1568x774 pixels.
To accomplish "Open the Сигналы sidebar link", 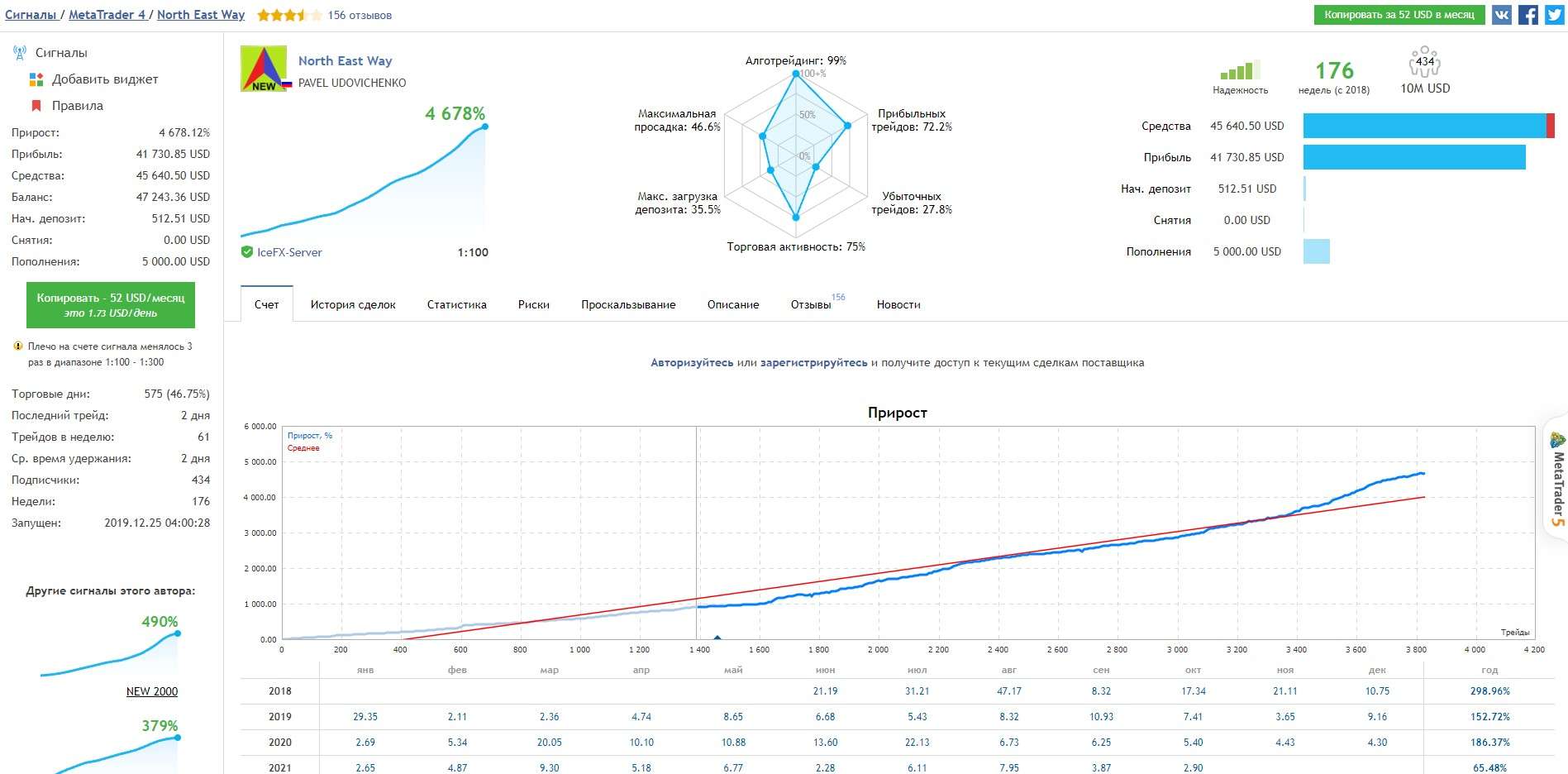I will [61, 53].
